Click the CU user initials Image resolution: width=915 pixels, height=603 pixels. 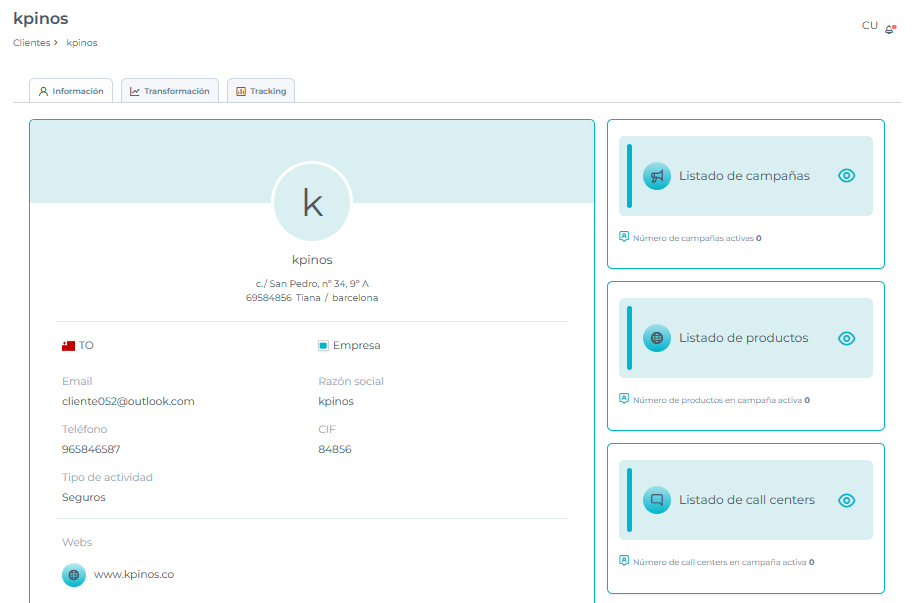[x=869, y=26]
